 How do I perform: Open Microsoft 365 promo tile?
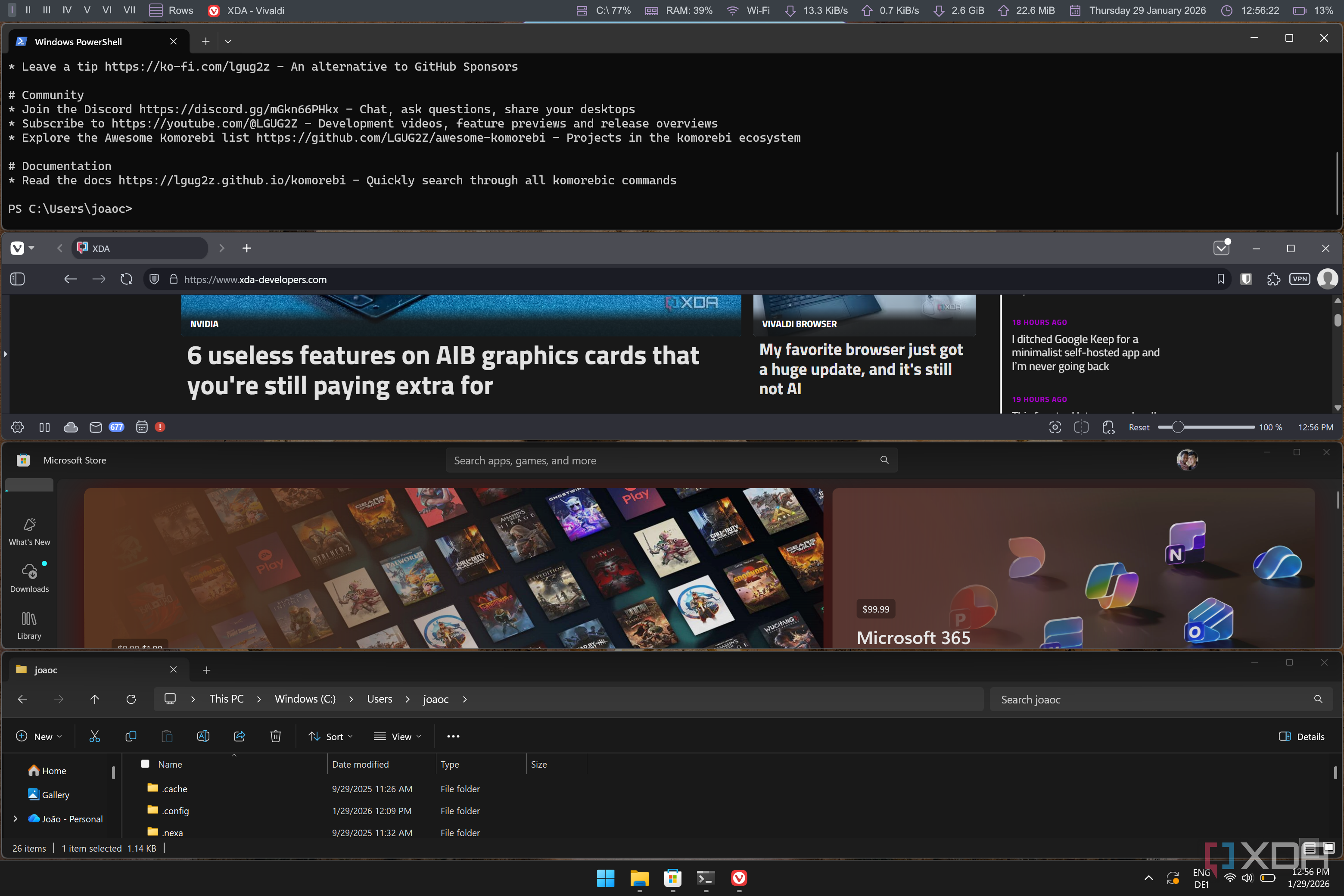coord(1073,568)
